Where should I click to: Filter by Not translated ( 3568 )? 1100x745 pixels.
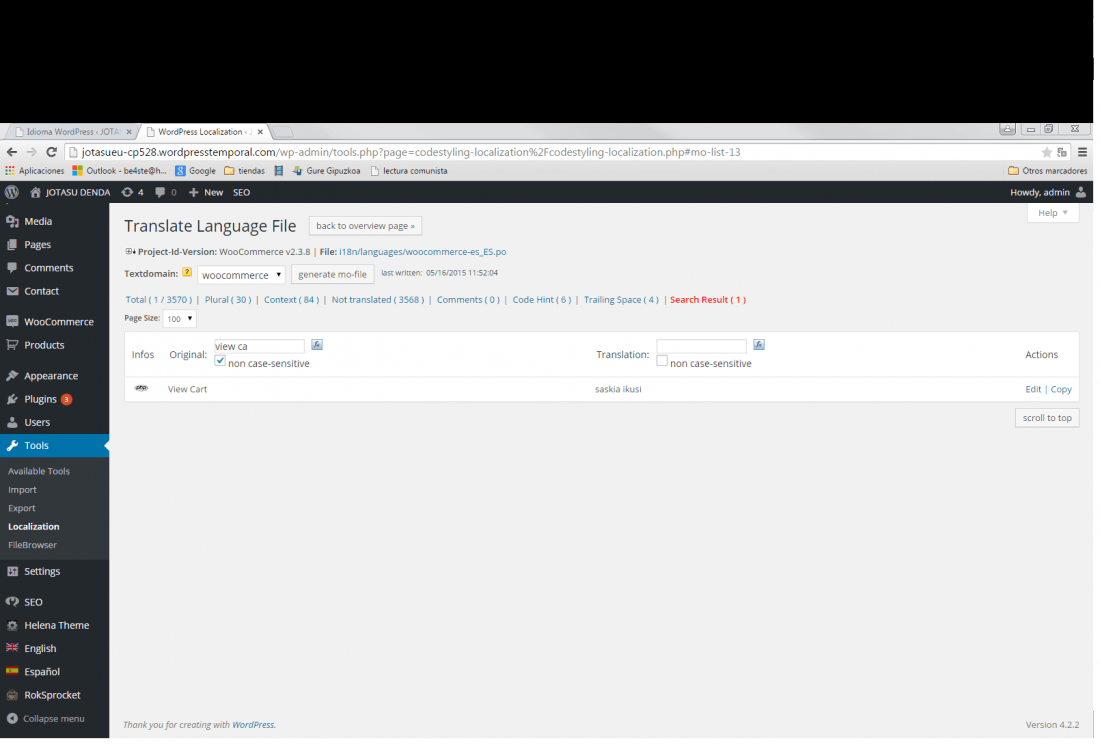pos(380,301)
